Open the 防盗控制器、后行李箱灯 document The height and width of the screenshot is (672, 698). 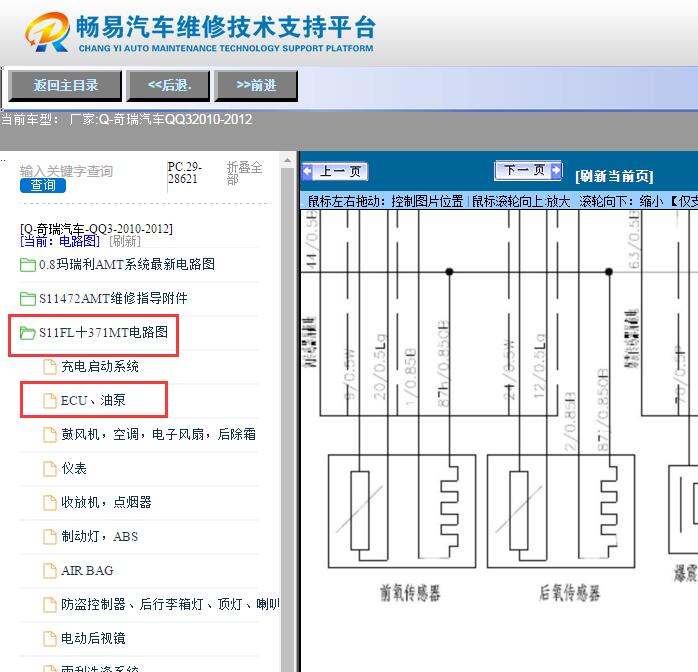[x=170, y=604]
